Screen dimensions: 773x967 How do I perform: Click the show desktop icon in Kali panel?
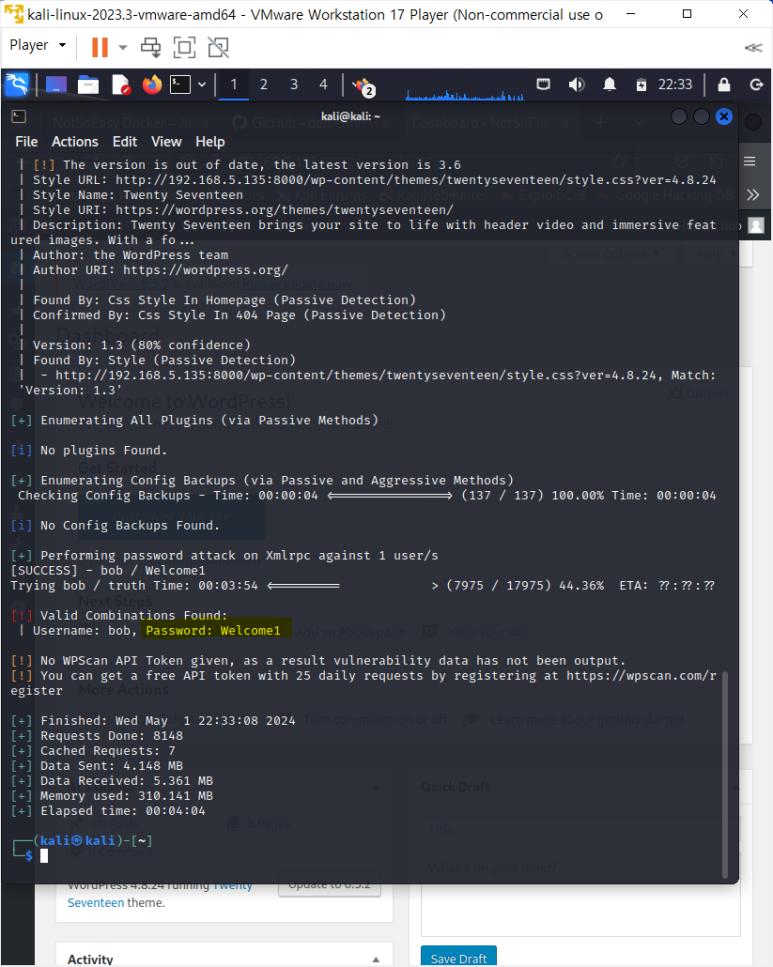tap(56, 84)
